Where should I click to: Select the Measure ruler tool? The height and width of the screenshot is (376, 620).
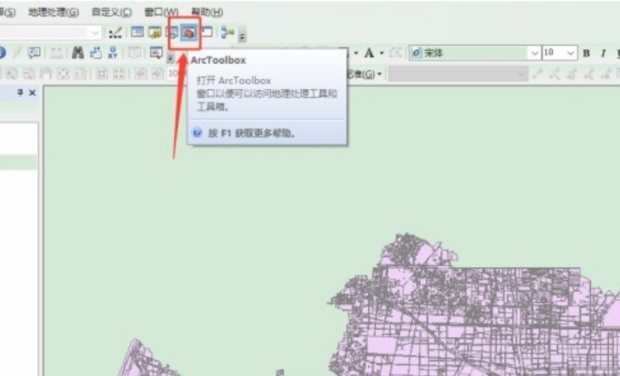pyautogui.click(x=57, y=53)
